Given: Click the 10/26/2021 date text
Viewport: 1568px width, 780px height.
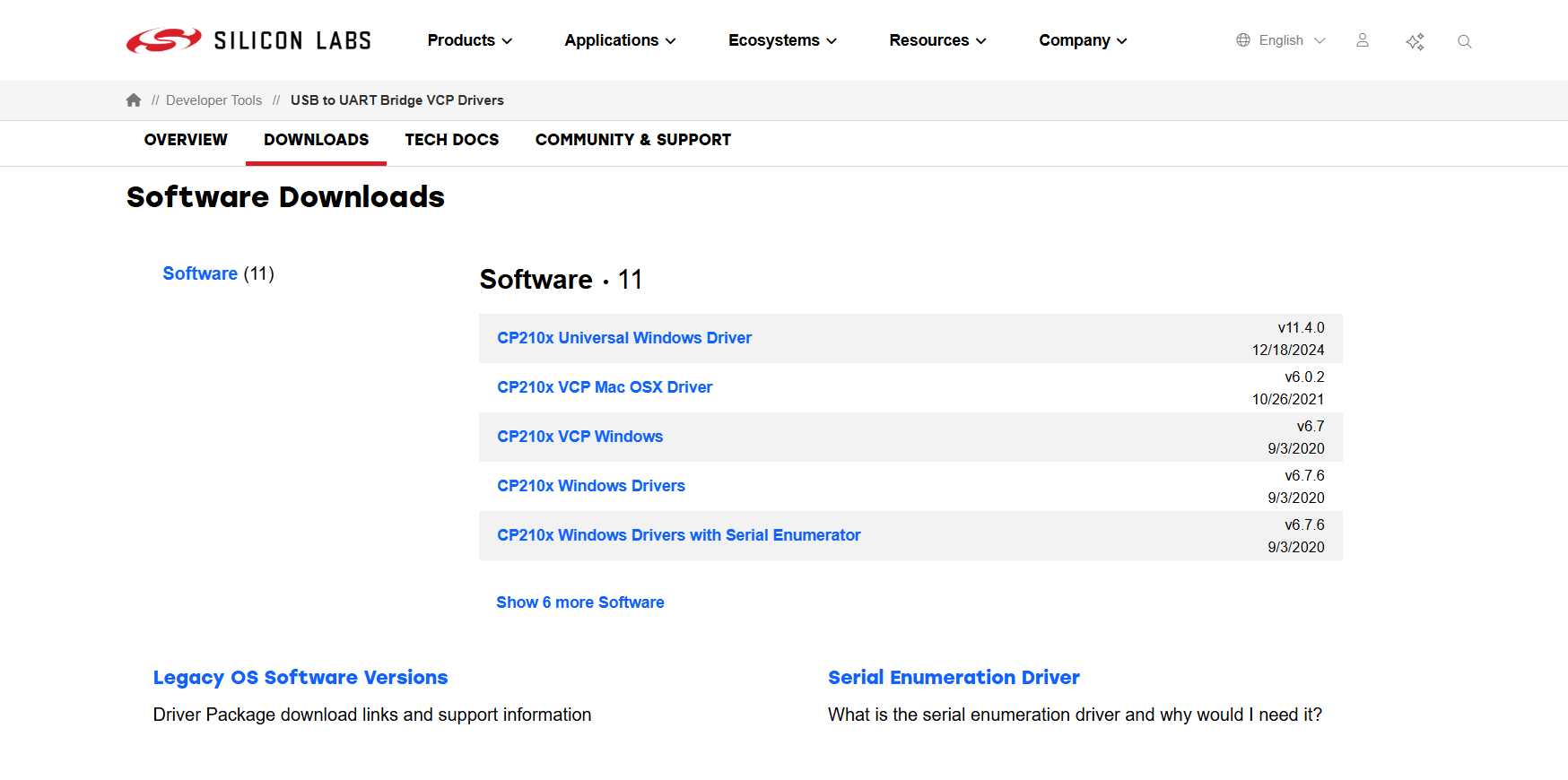Looking at the screenshot, I should [x=1288, y=399].
